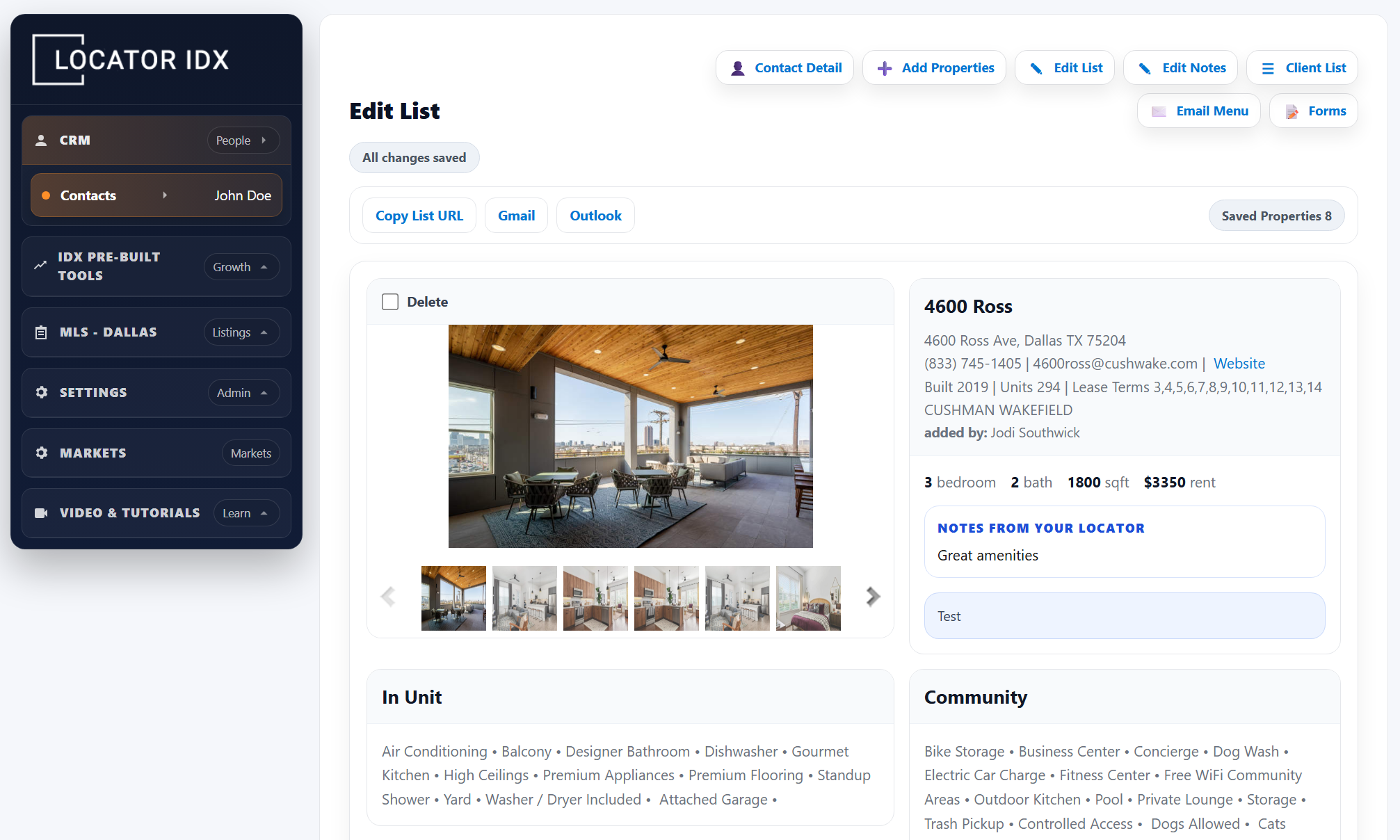Viewport: 1400px width, 840px height.
Task: Click the CRM person icon
Action: 41,140
